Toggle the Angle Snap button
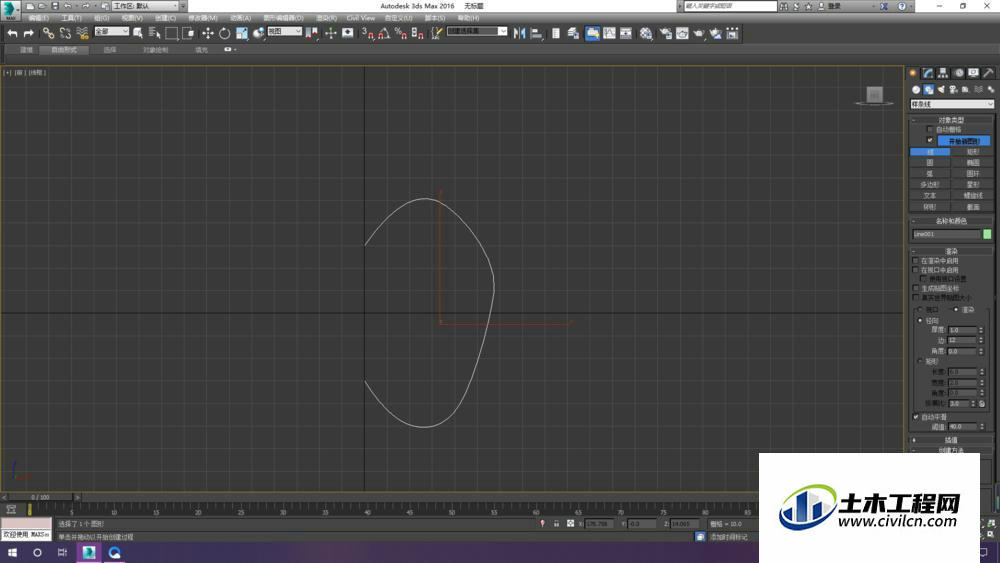1000x563 pixels. pyautogui.click(x=384, y=33)
